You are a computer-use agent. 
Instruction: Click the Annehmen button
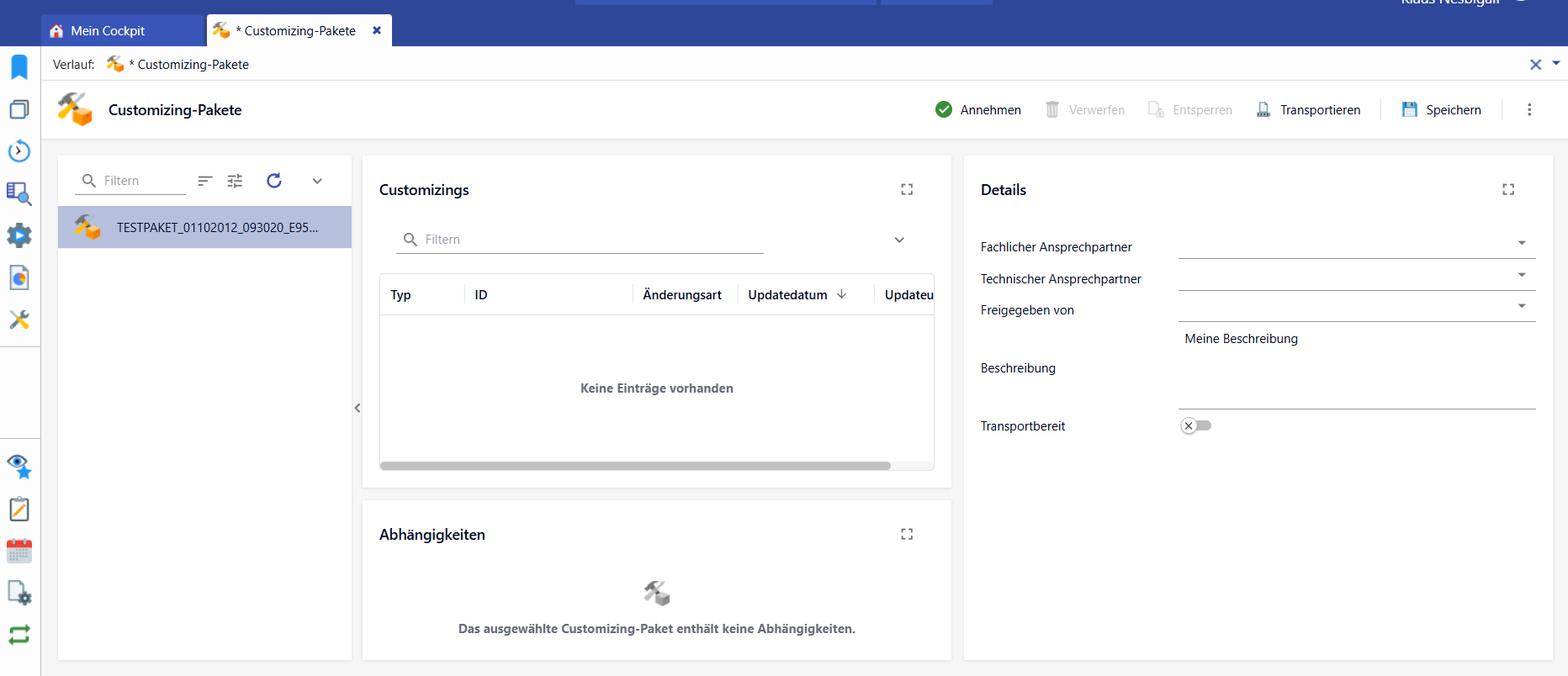click(978, 110)
